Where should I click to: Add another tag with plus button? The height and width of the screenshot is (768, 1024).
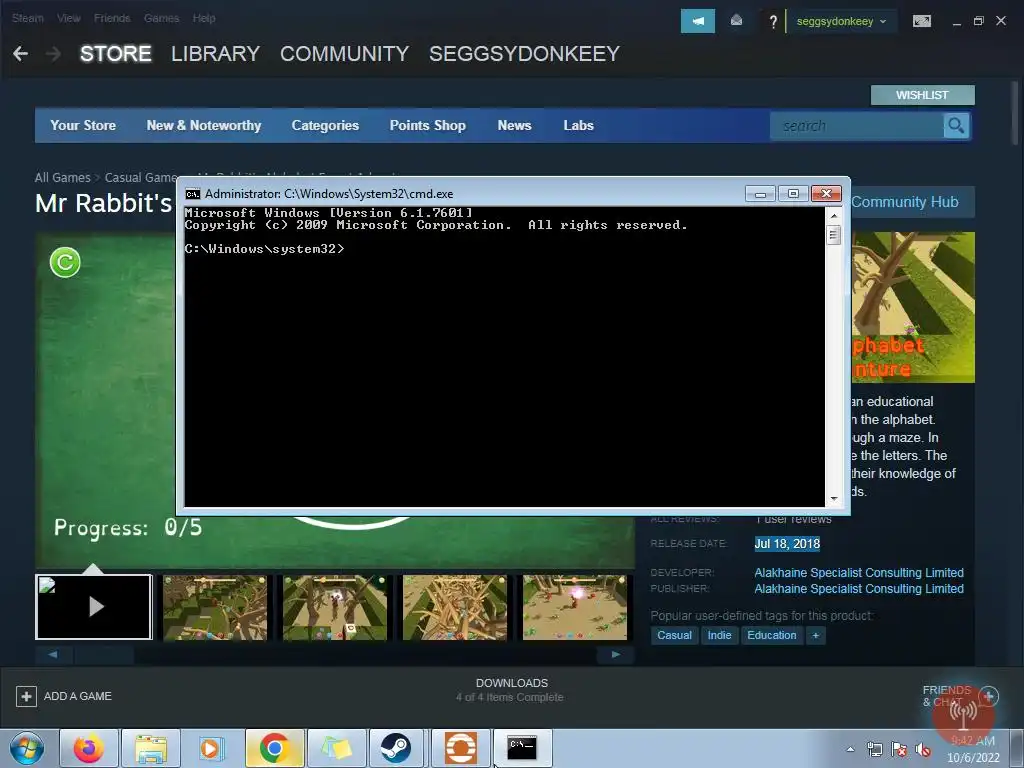click(815, 635)
